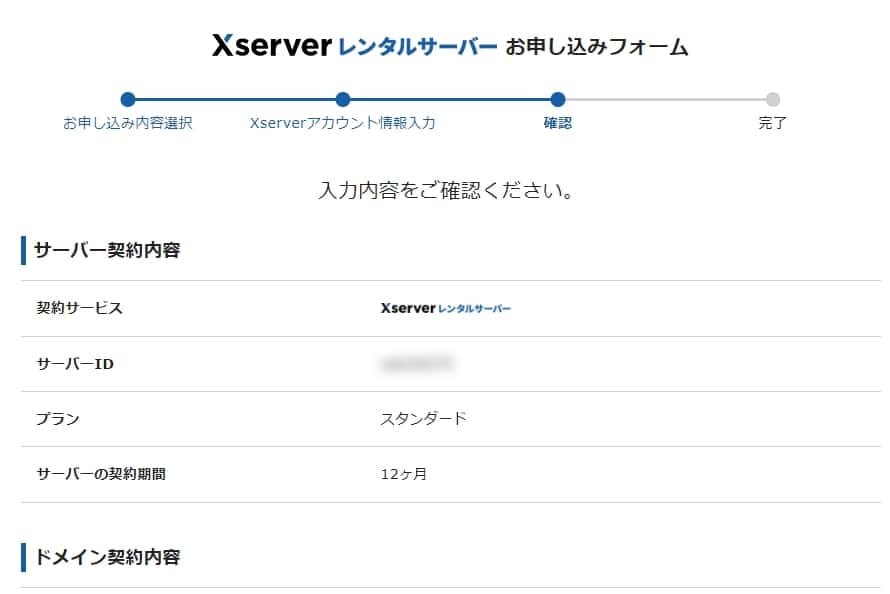
Task: Click the お申し込み内容選択 step circle
Action: (x=128, y=99)
